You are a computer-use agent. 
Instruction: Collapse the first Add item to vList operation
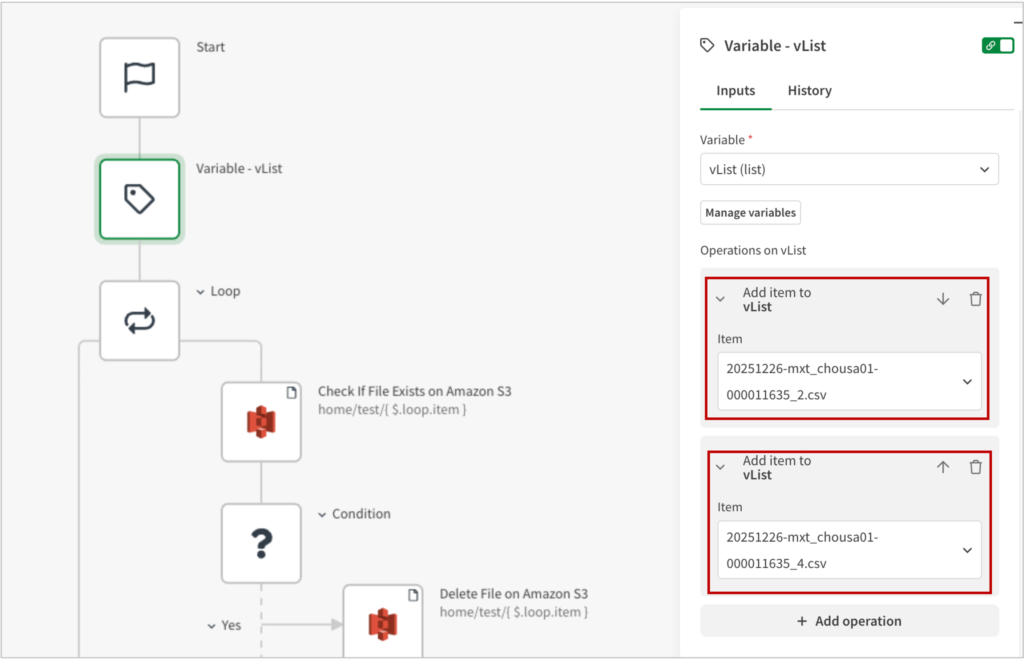(x=720, y=299)
